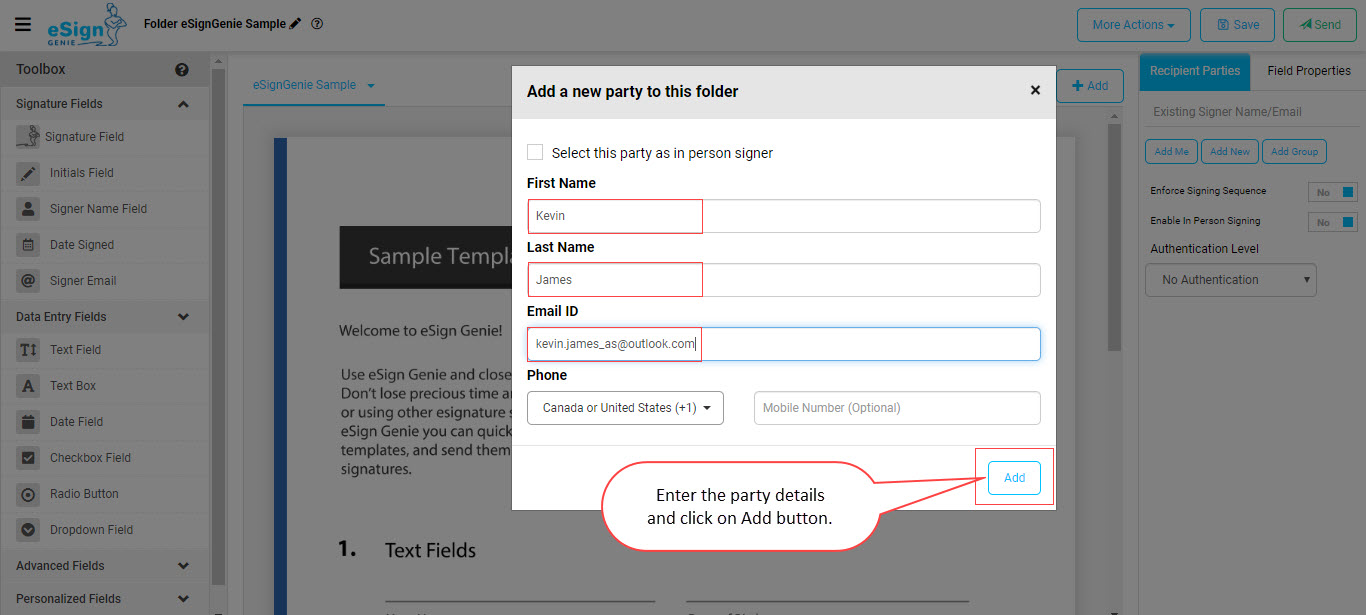This screenshot has width=1366, height=615.
Task: Toggle Enable In Person Signing switch
Action: click(1332, 222)
